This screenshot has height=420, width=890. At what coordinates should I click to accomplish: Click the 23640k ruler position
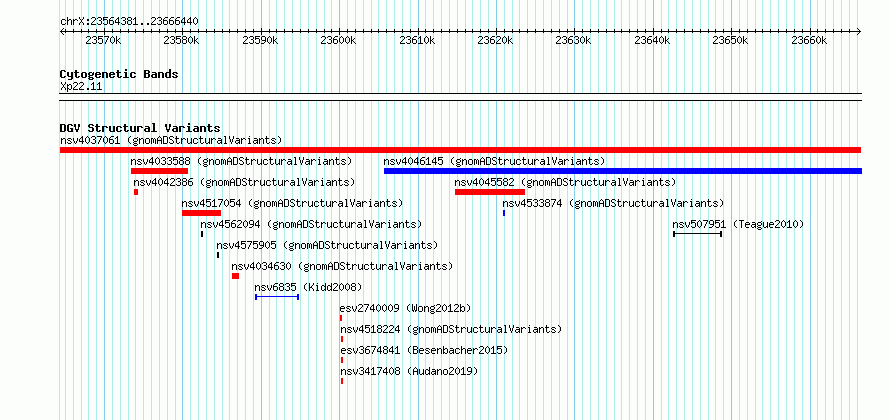click(653, 40)
